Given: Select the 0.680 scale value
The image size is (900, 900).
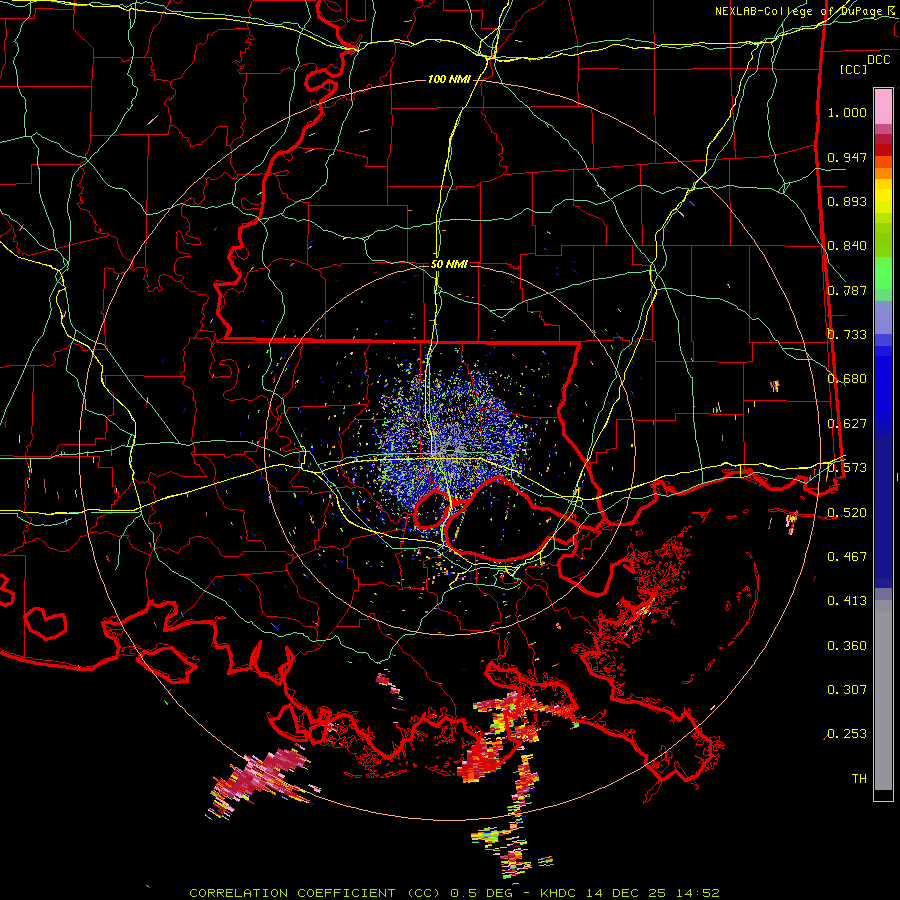Looking at the screenshot, I should pos(847,379).
